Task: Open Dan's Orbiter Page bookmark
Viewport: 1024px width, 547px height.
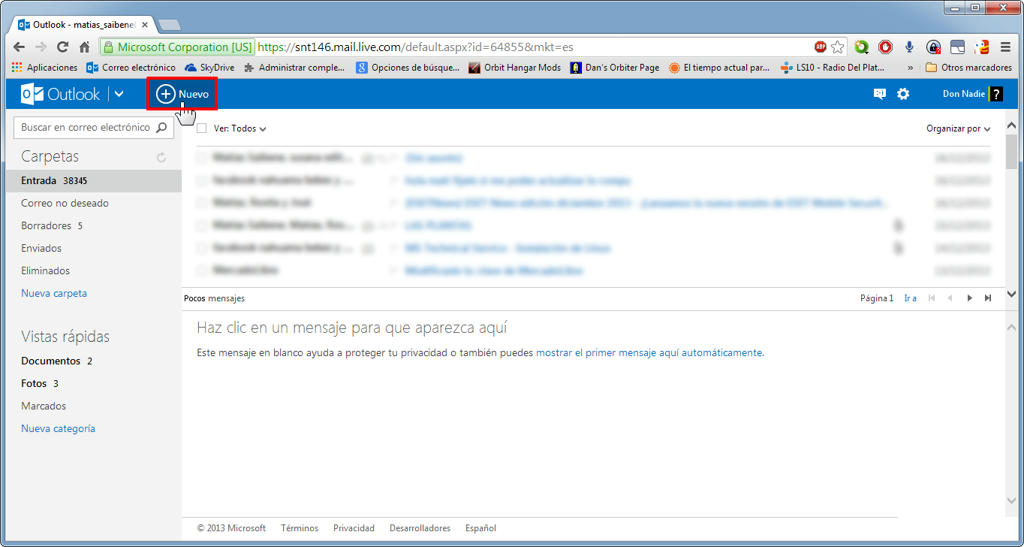Action: tap(615, 67)
